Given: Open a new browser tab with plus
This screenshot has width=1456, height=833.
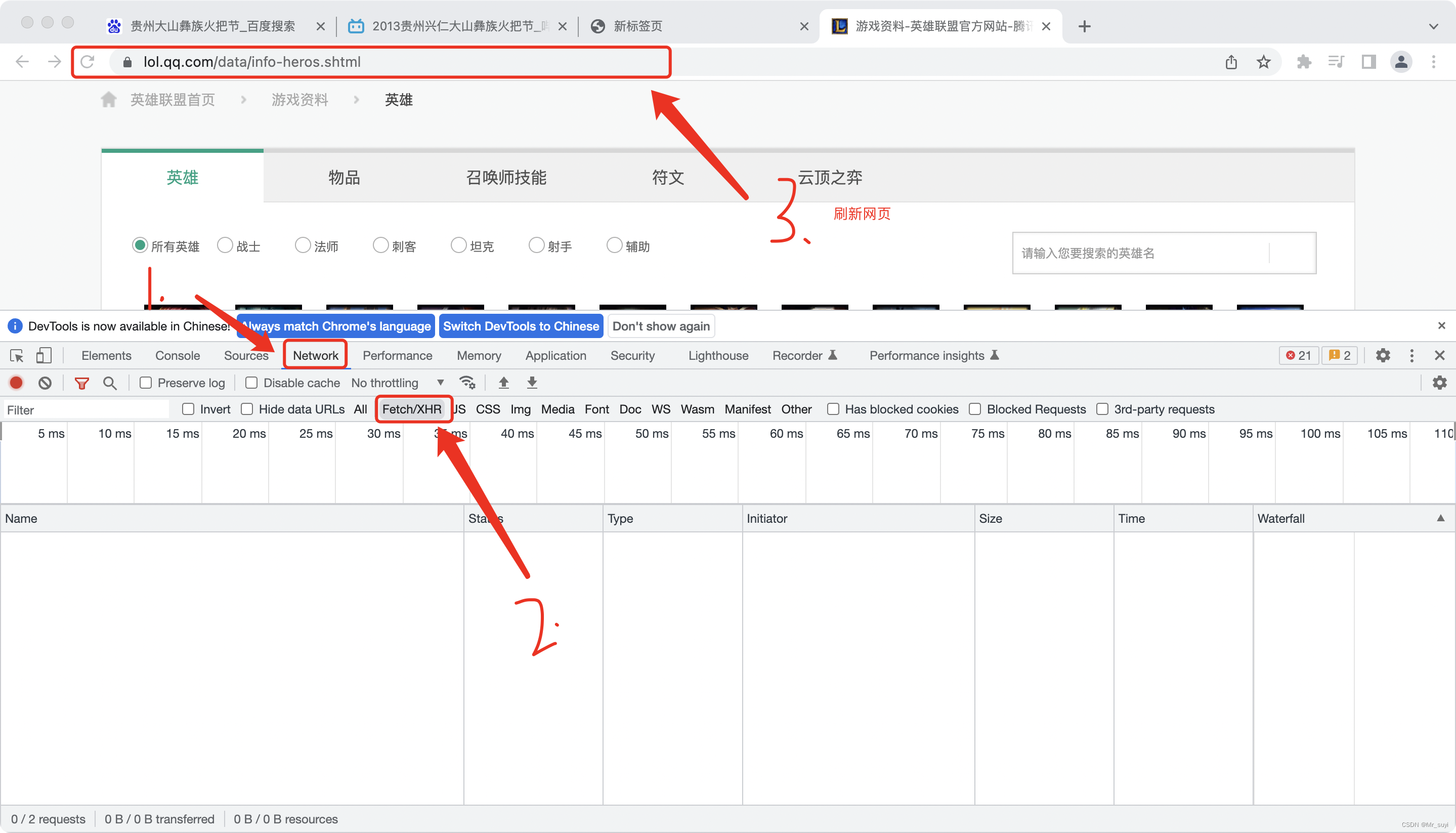Looking at the screenshot, I should [1084, 26].
